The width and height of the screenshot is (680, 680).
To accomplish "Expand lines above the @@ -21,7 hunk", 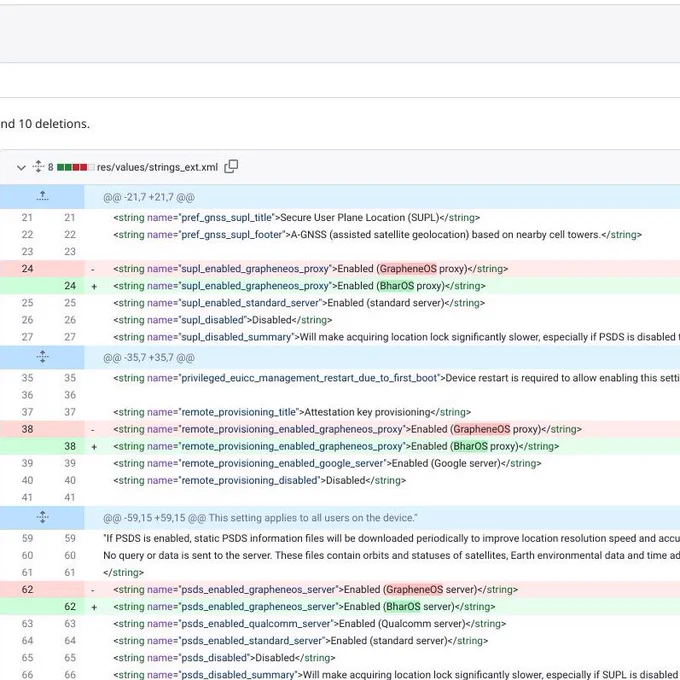I will coord(42,196).
